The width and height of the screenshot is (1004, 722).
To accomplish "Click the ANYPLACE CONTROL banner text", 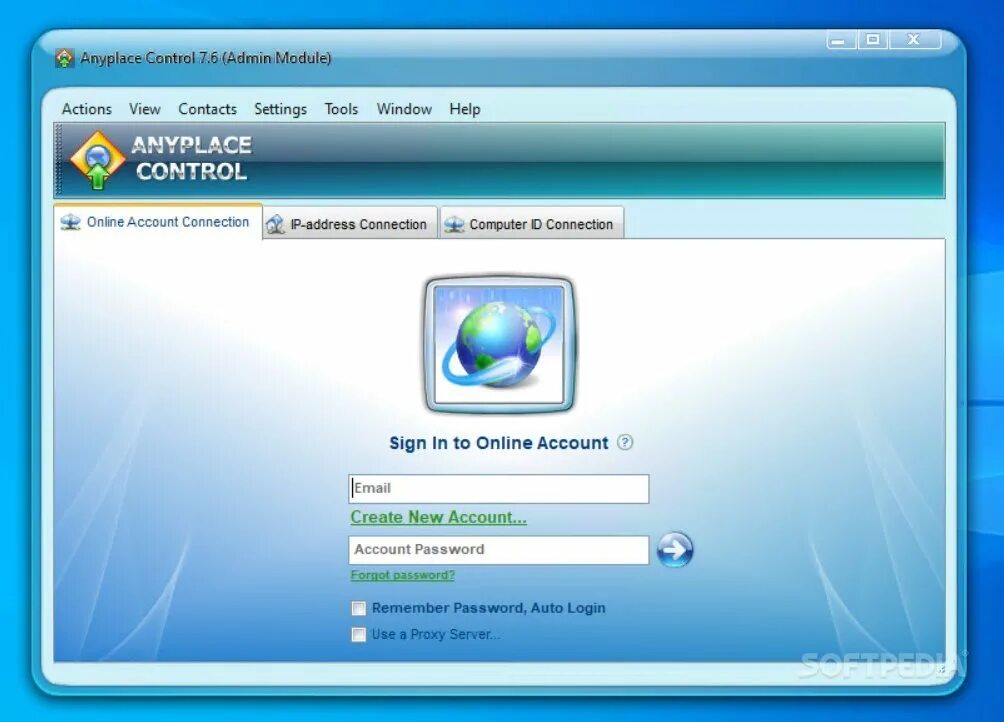I will tap(191, 158).
